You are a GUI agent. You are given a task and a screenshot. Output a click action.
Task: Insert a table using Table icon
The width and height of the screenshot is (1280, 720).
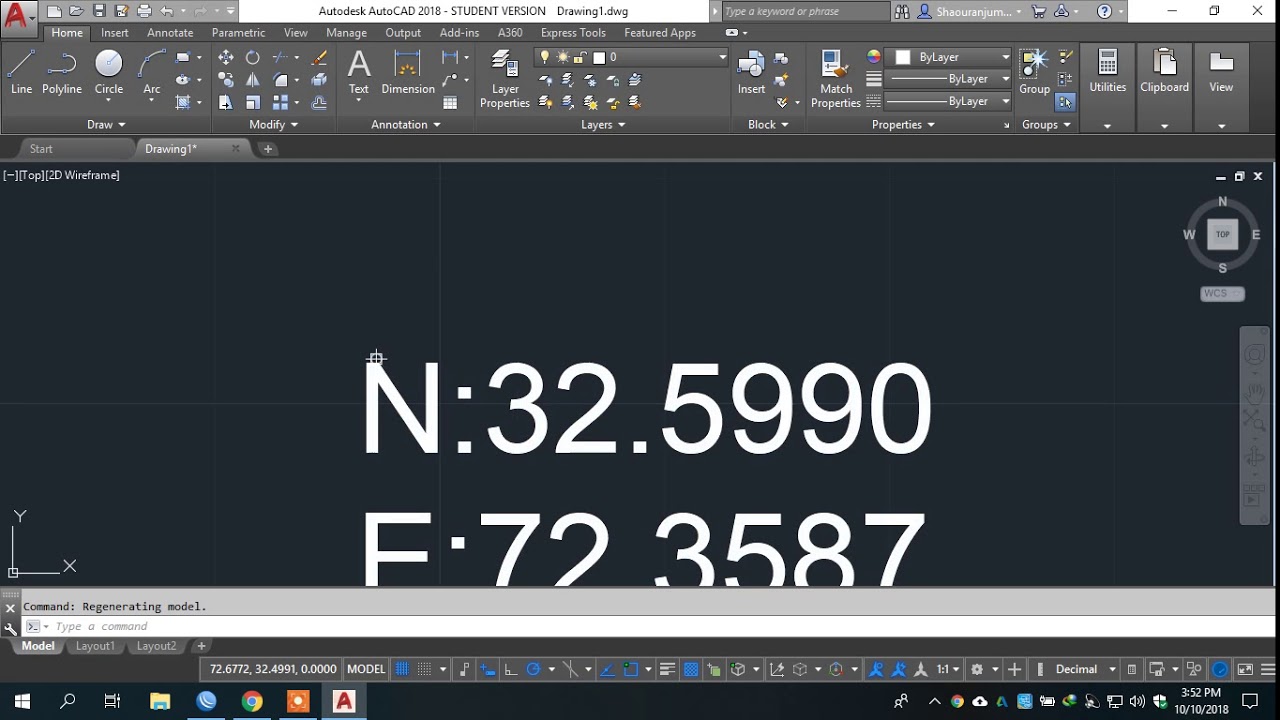(x=450, y=102)
